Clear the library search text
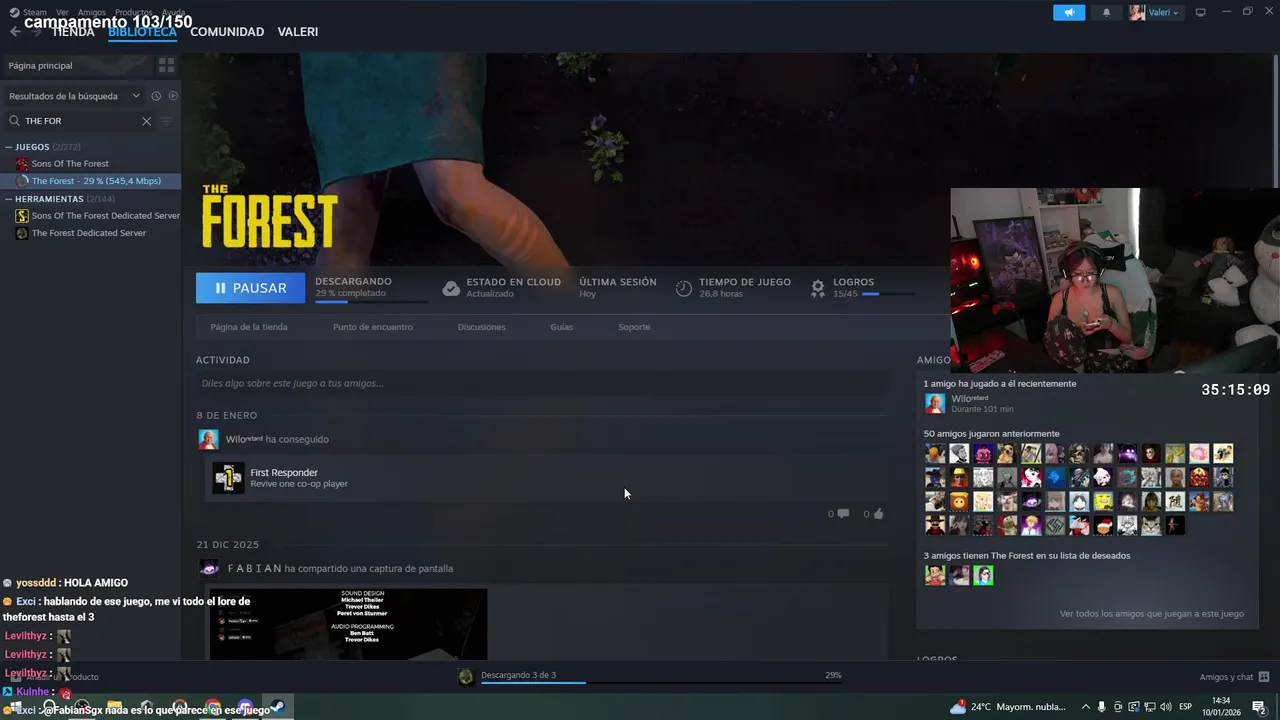The image size is (1280, 720). coord(146,121)
